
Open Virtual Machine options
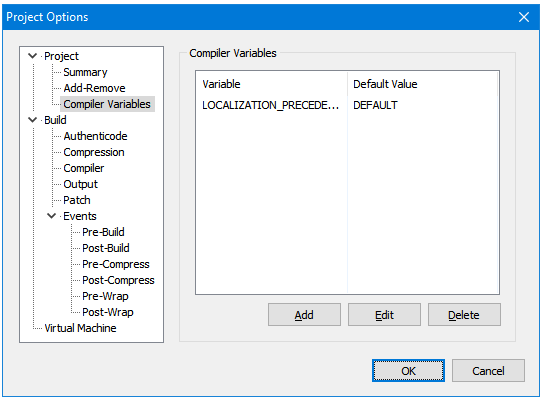coord(80,328)
